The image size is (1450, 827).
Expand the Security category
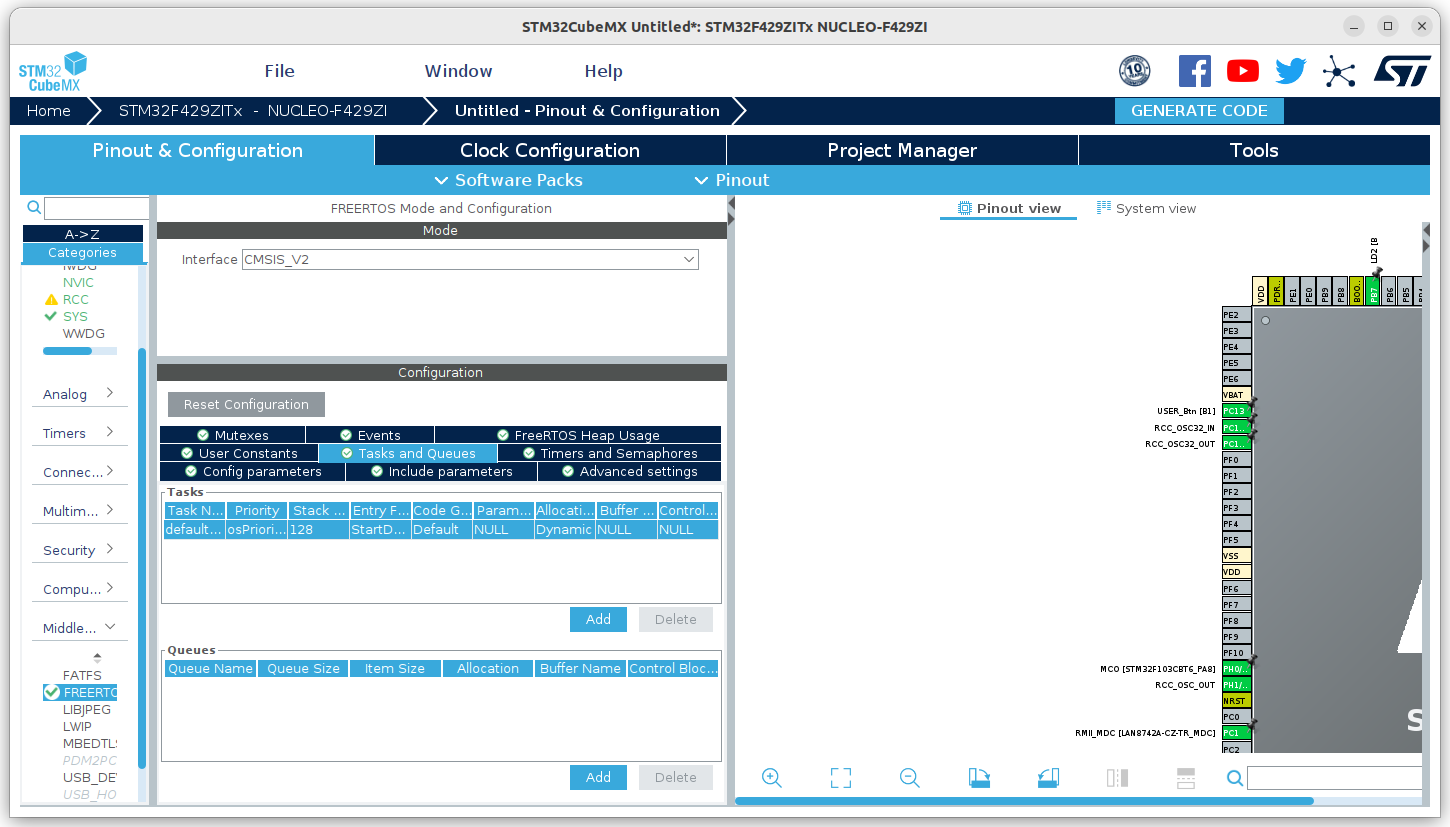(79, 550)
